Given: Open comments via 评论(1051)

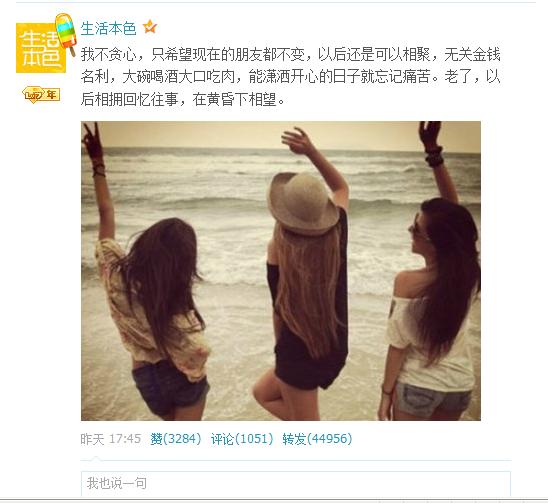Looking at the screenshot, I should [x=242, y=439].
